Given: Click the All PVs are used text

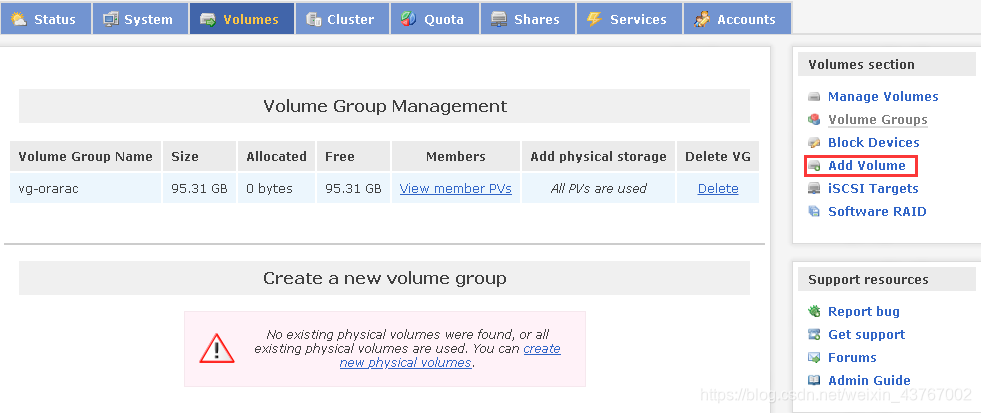Looking at the screenshot, I should [x=598, y=188].
